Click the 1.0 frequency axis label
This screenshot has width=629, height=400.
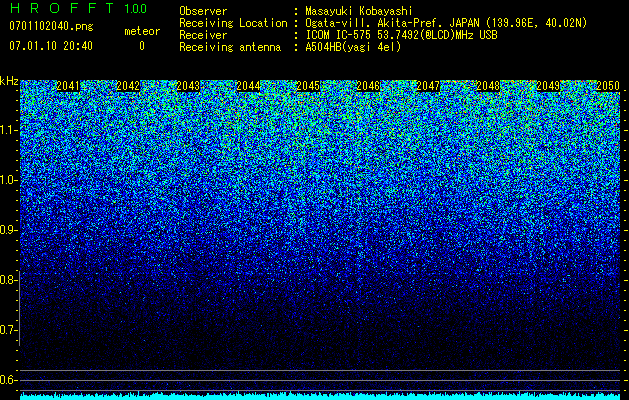(8, 180)
